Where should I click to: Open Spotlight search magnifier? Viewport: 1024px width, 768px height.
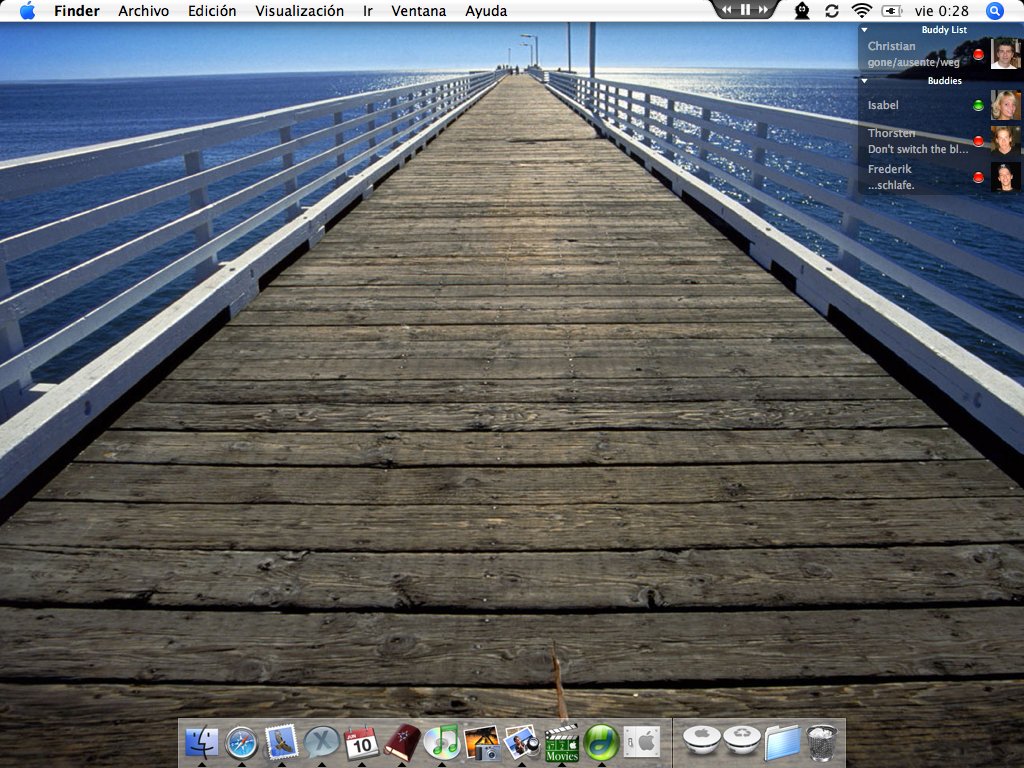[x=995, y=10]
